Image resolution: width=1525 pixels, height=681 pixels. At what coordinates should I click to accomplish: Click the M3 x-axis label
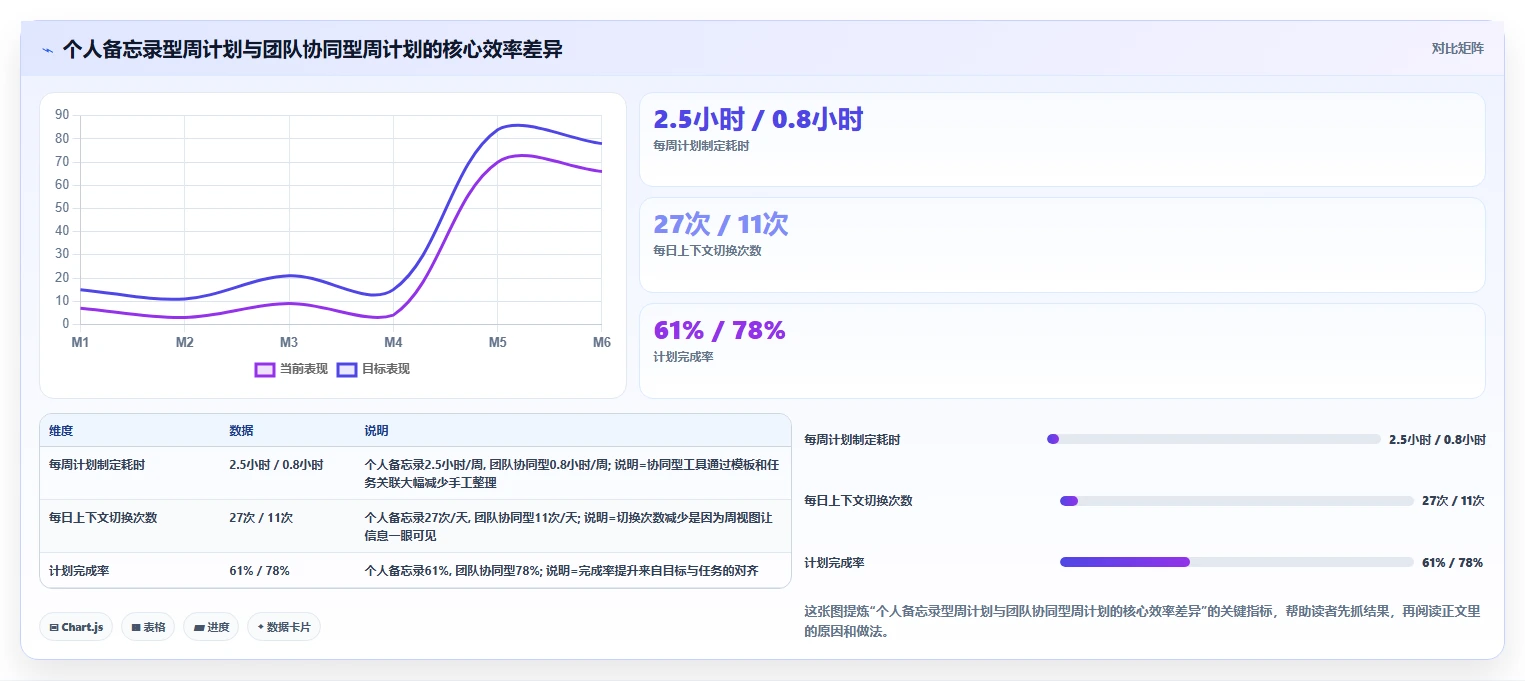(x=289, y=342)
